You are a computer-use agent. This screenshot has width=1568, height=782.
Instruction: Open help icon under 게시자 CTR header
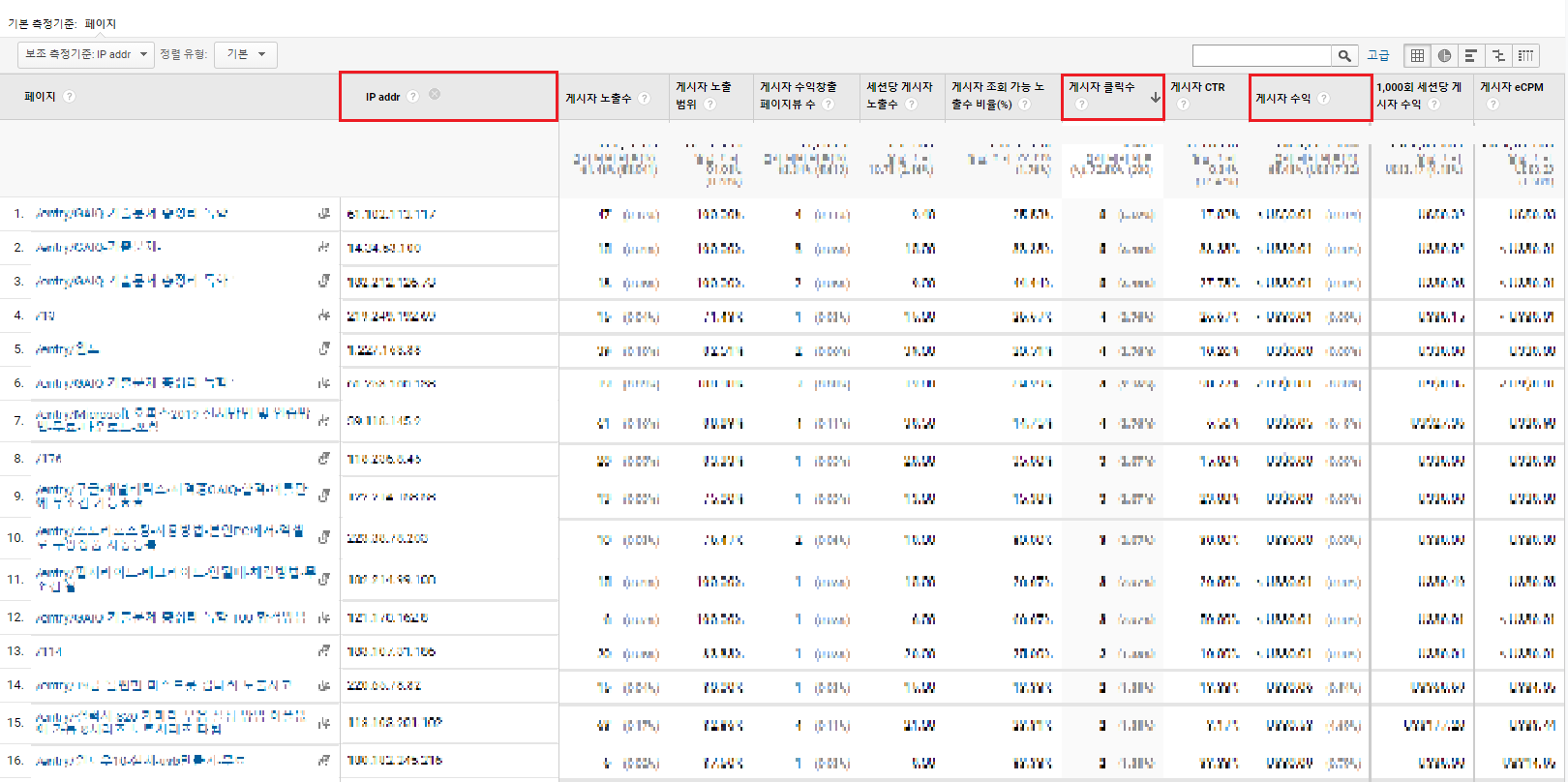point(1183,105)
